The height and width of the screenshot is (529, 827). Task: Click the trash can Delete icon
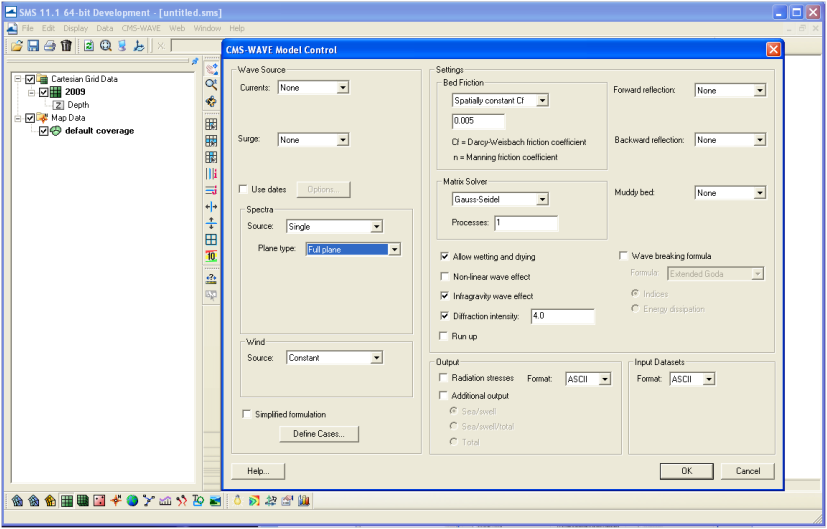66,46
